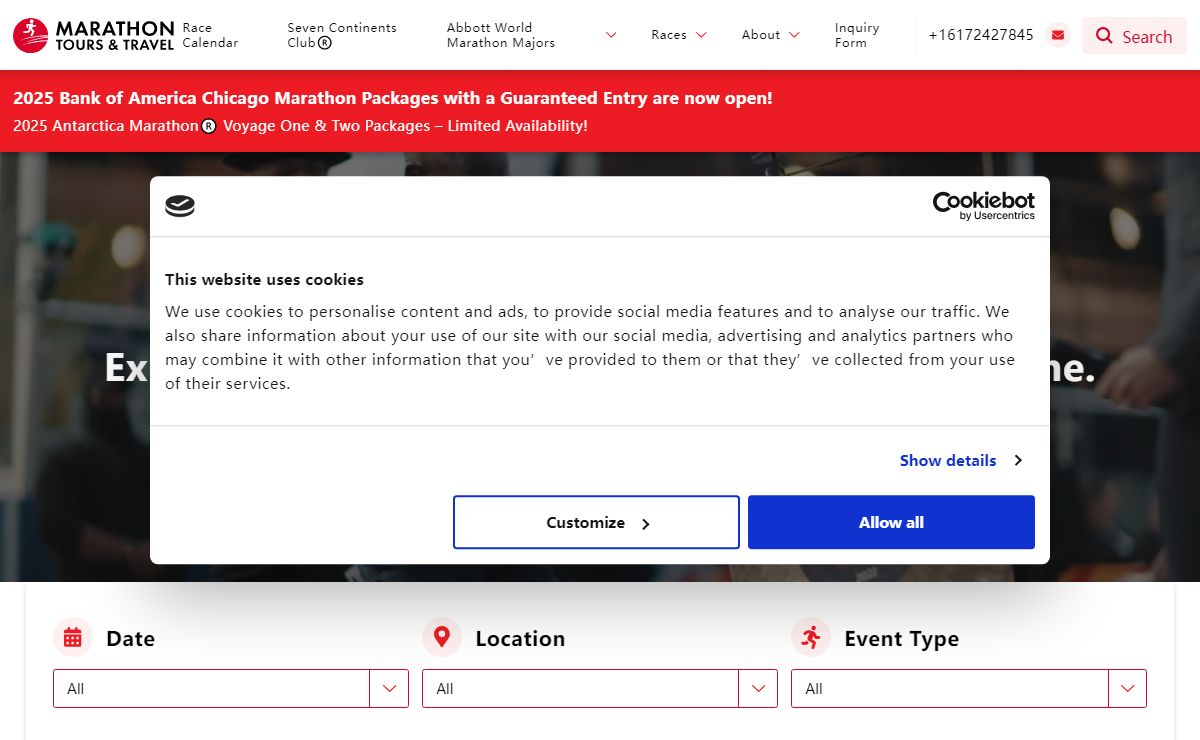Click the Customize cookies button
Image resolution: width=1200 pixels, height=740 pixels.
tap(596, 522)
